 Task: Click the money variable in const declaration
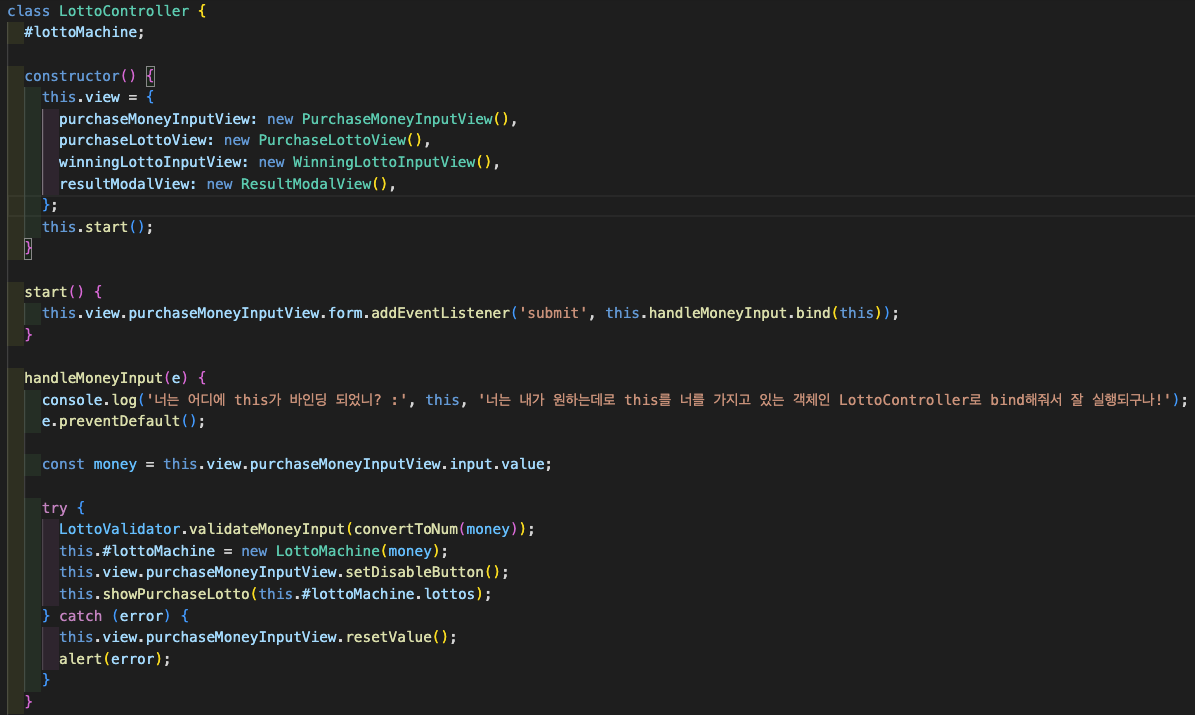[x=114, y=464]
